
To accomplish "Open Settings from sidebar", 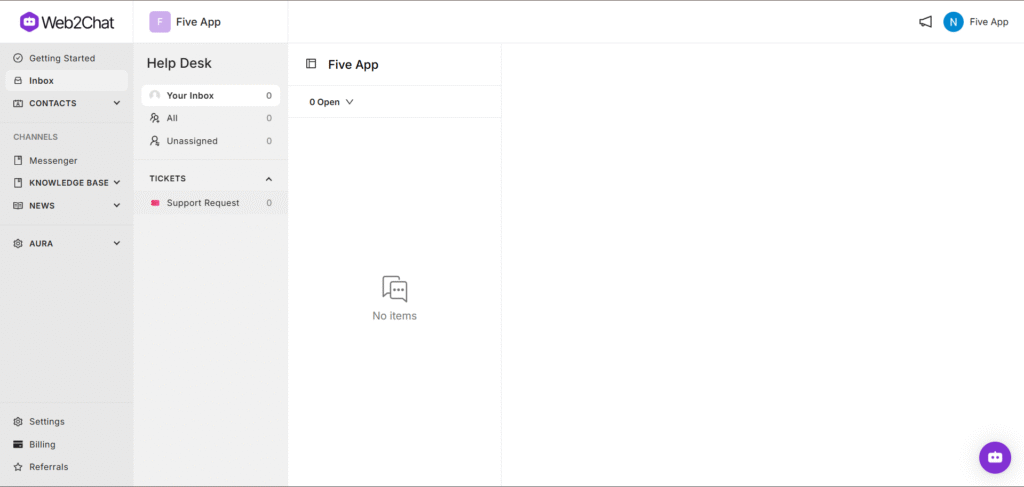I will point(67,422).
